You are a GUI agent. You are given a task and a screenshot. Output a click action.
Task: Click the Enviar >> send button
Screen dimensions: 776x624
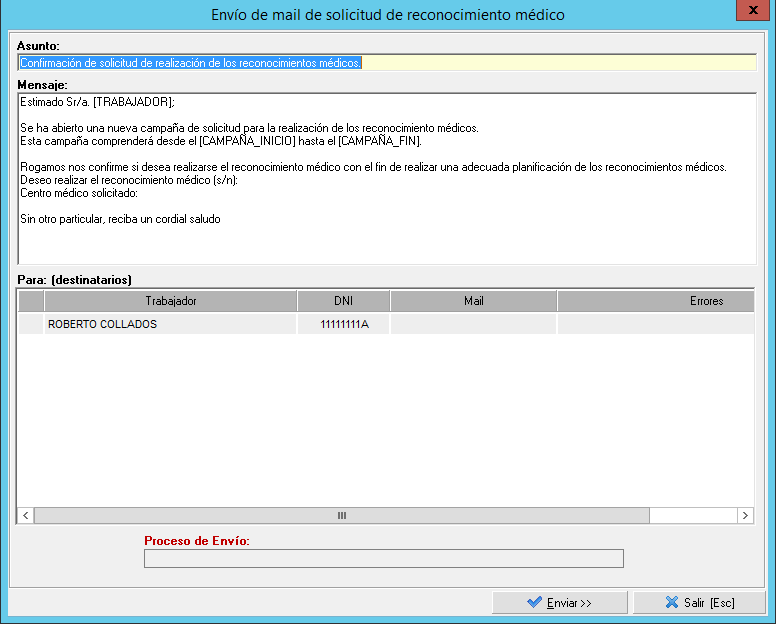click(x=560, y=603)
